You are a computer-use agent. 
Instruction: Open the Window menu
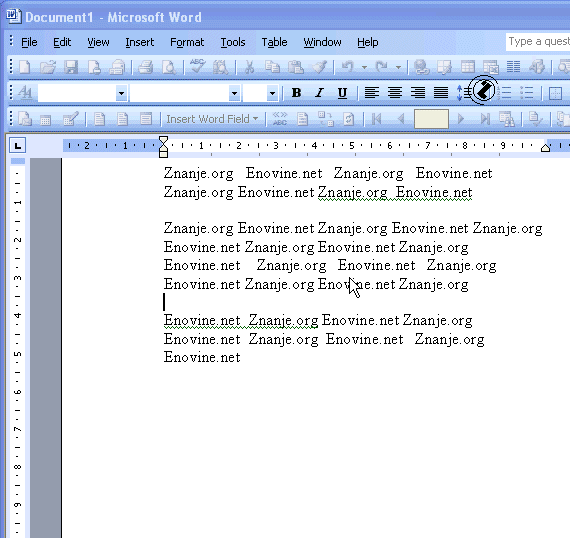322,43
